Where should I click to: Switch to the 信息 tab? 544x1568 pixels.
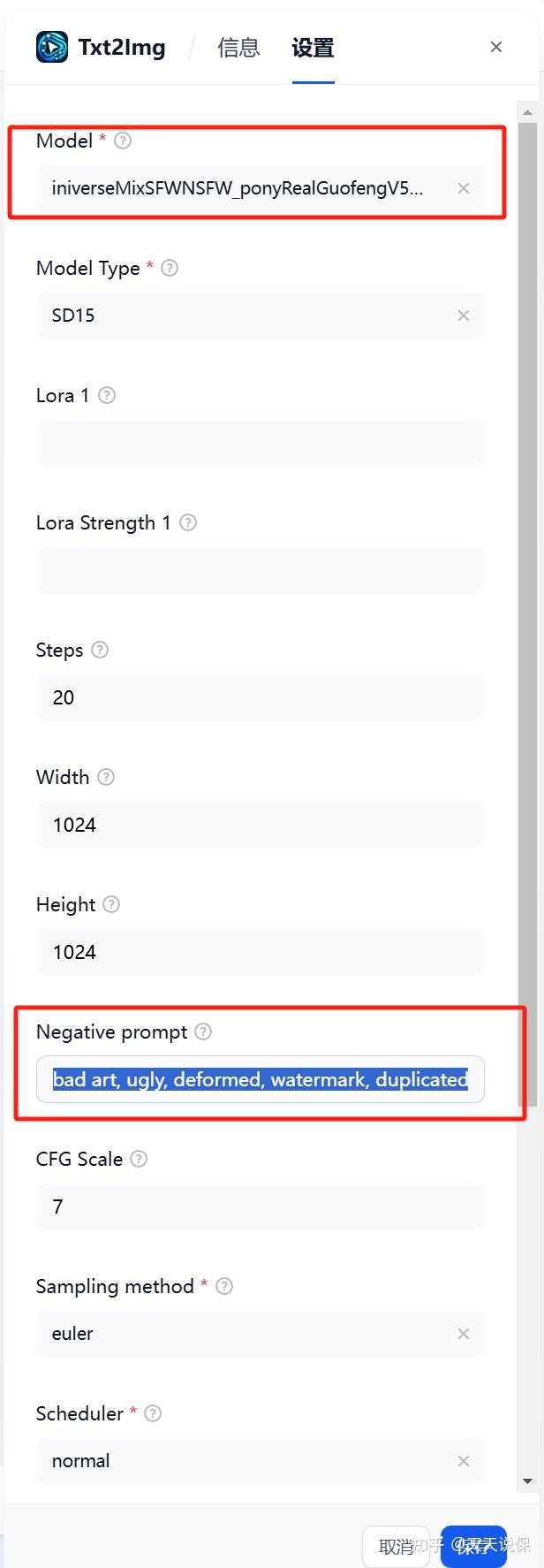click(x=238, y=48)
